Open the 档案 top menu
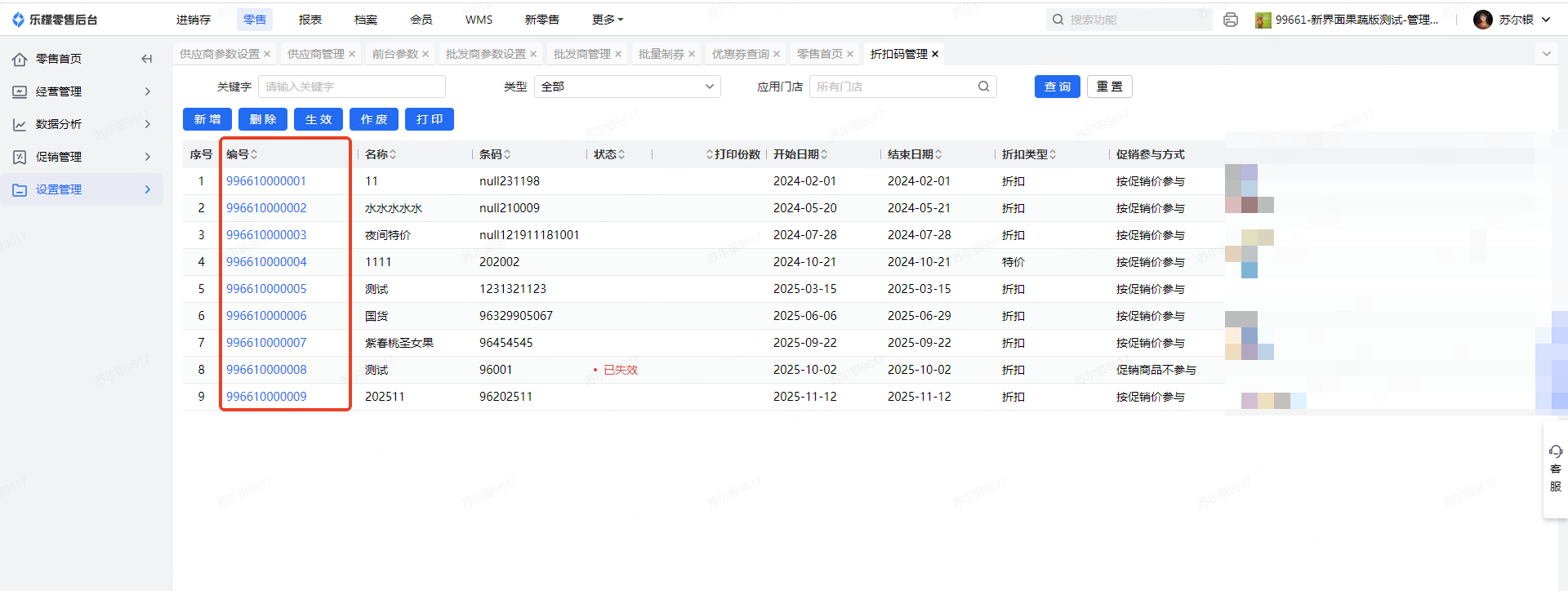1568x591 pixels. pyautogui.click(x=366, y=20)
